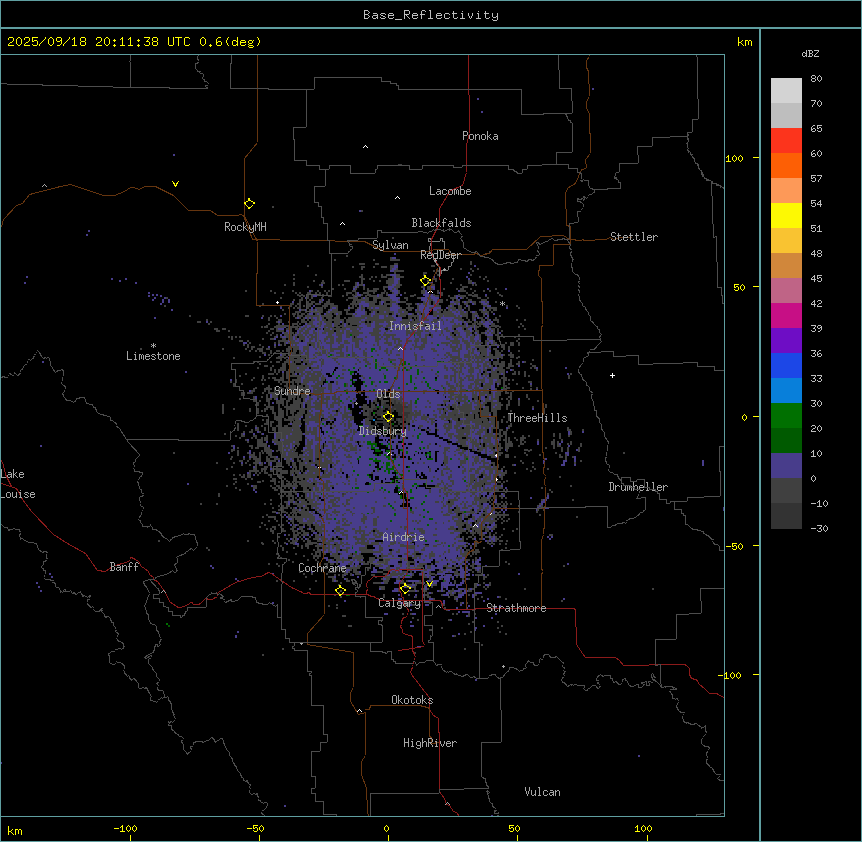The image size is (862, 842).
Task: Click the white plus marker east of ThreeHills
Action: [613, 375]
